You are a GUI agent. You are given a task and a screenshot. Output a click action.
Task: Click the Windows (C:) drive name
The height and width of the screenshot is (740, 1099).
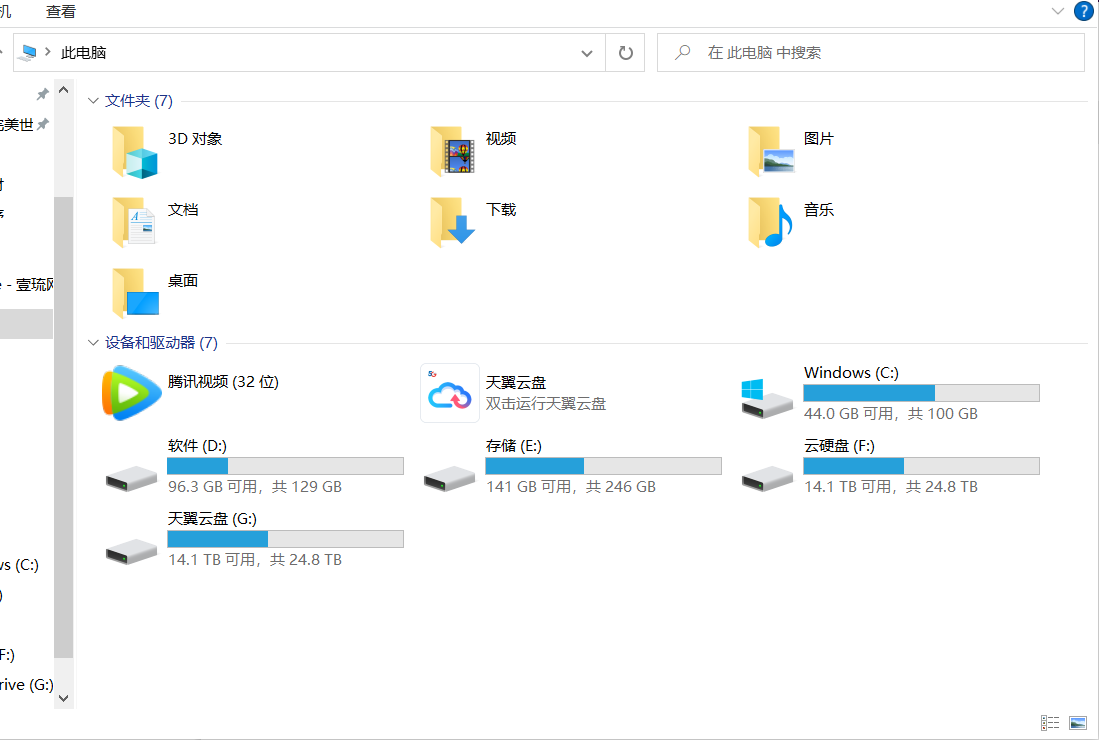coord(852,373)
